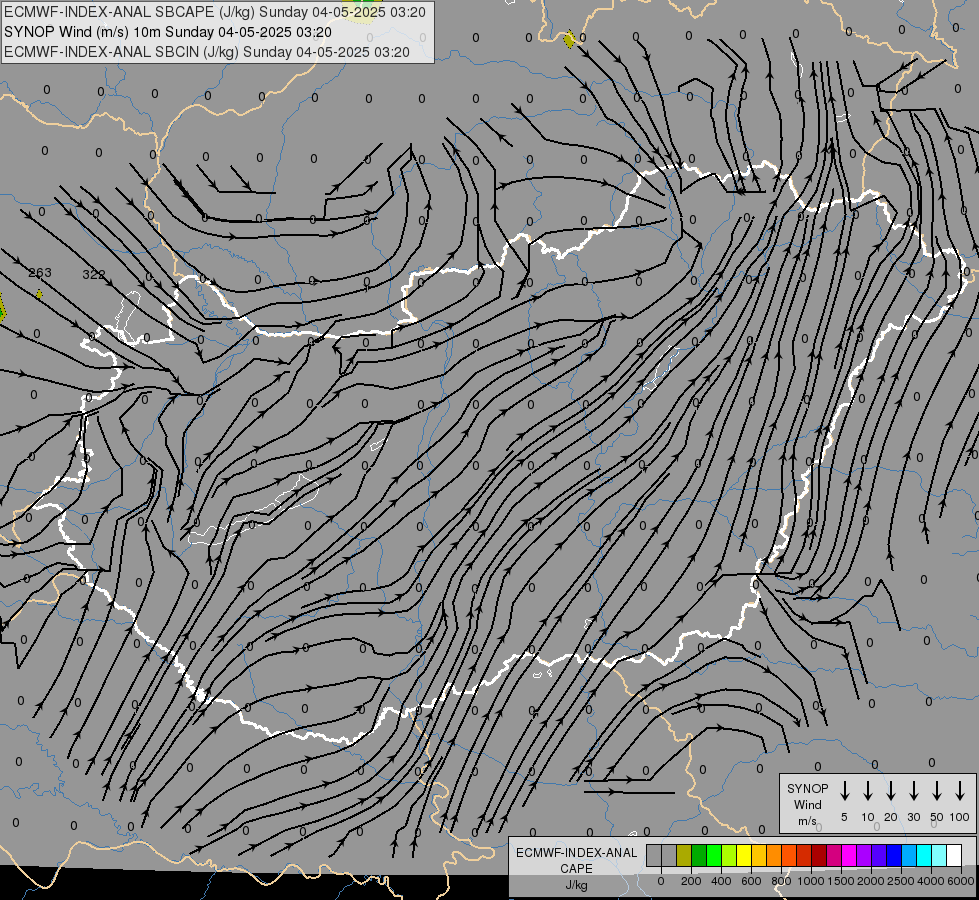Viewport: 979px width, 900px height.
Task: Select the dark red CAPE swatch
Action: (x=819, y=855)
